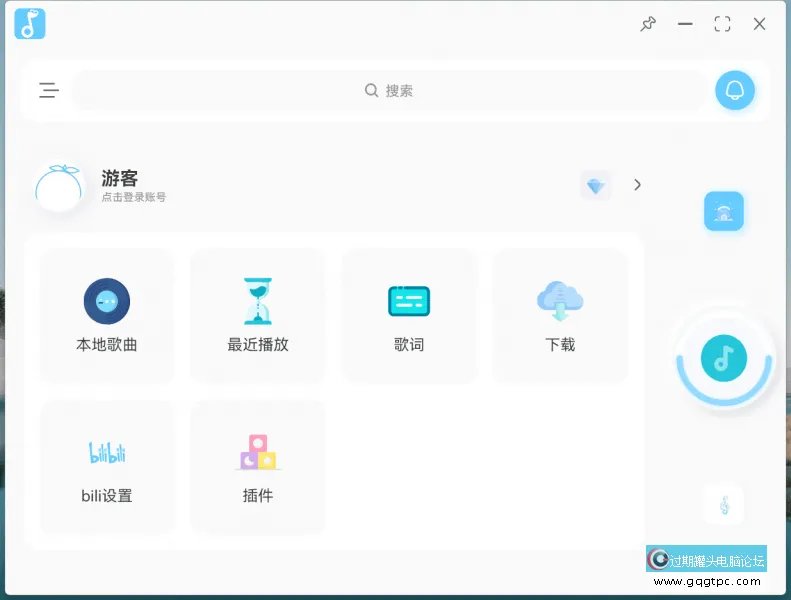Click the 游客 username text
This screenshot has height=600, width=791.
pyautogui.click(x=120, y=178)
